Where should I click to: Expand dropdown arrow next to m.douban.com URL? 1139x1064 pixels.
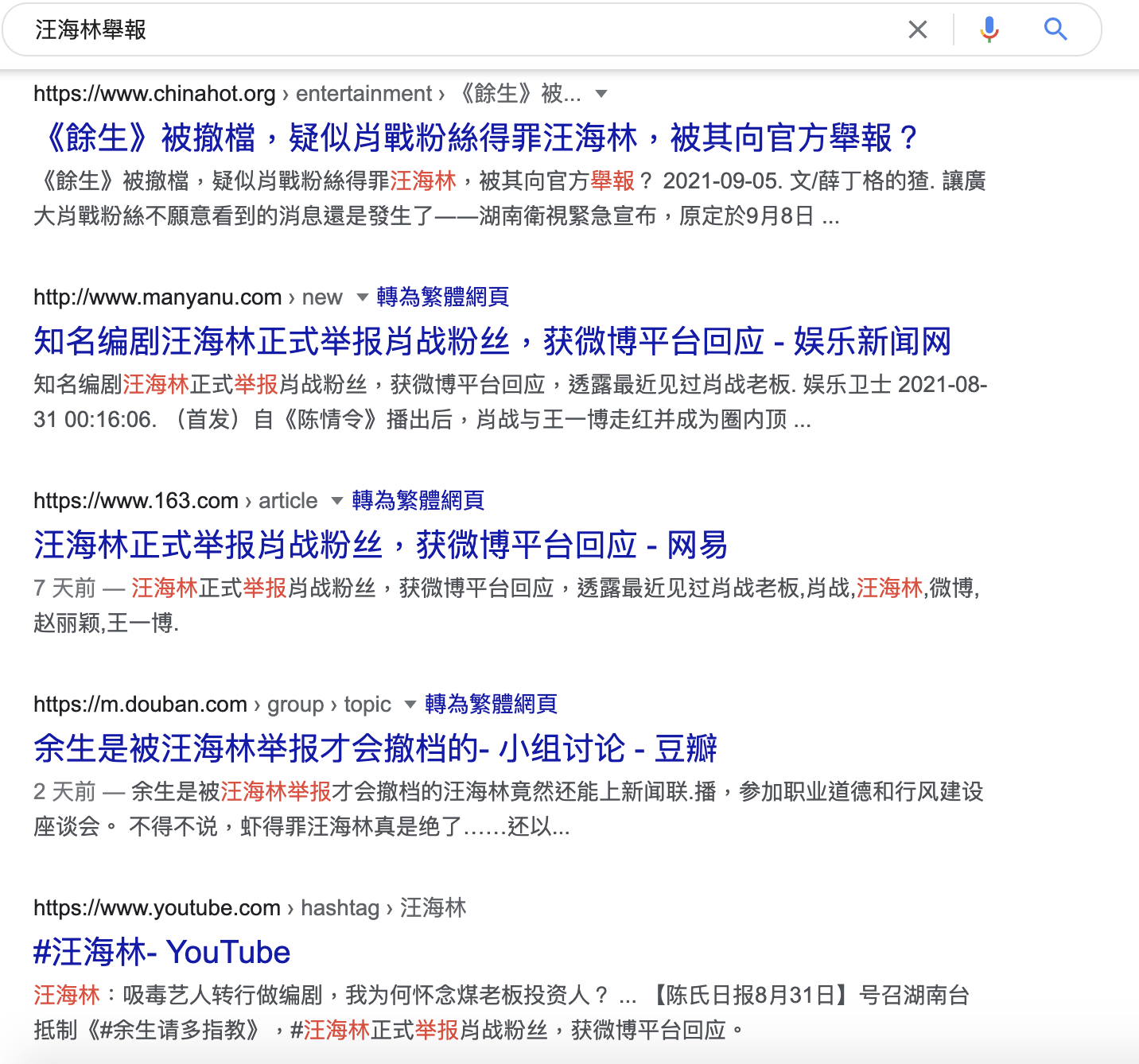pos(410,705)
